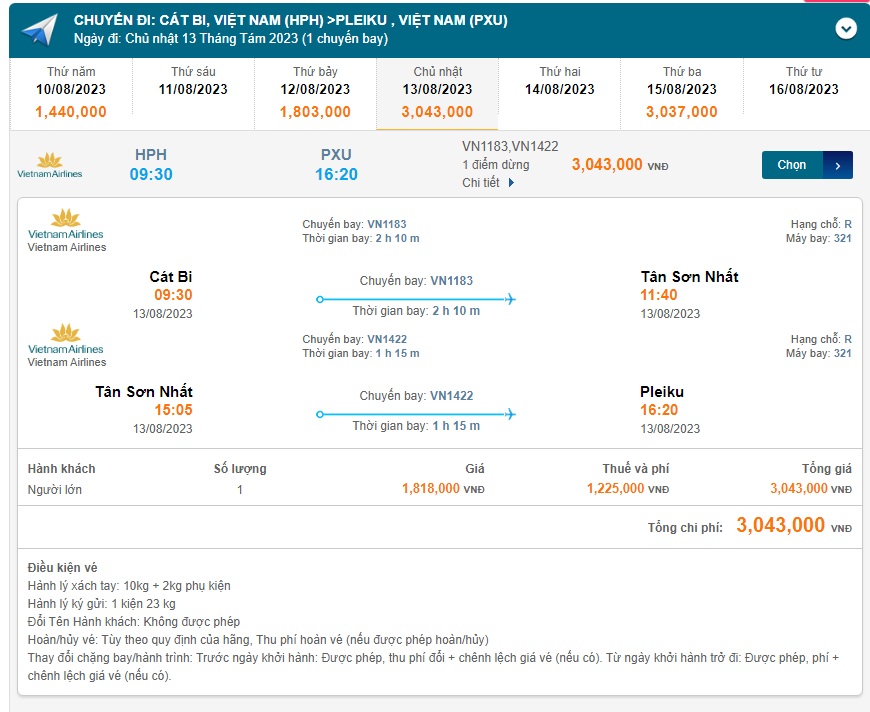The height and width of the screenshot is (712, 870).
Task: Click arrow icon on the Chọn button
Action: coord(837,165)
